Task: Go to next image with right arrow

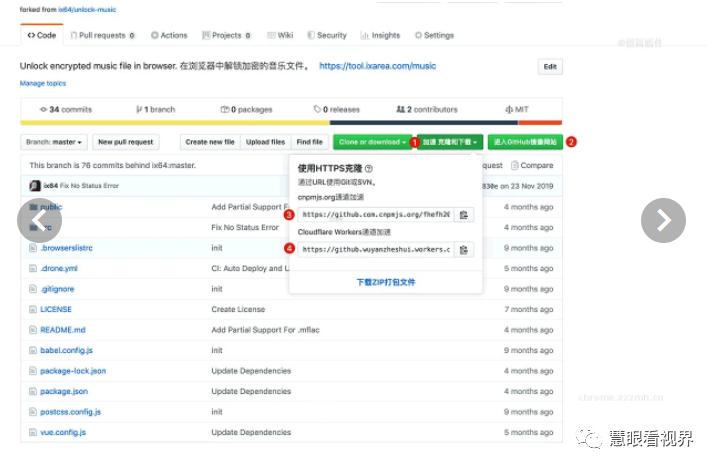Action: click(x=663, y=221)
